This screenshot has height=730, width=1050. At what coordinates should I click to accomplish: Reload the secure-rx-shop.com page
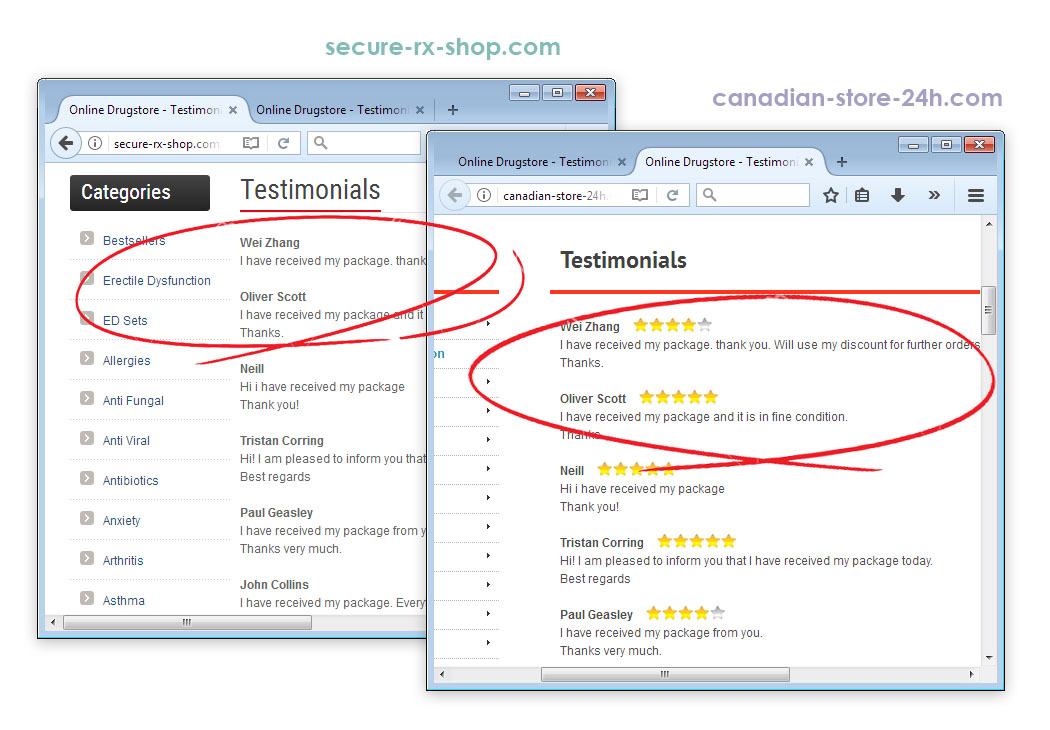coord(283,143)
